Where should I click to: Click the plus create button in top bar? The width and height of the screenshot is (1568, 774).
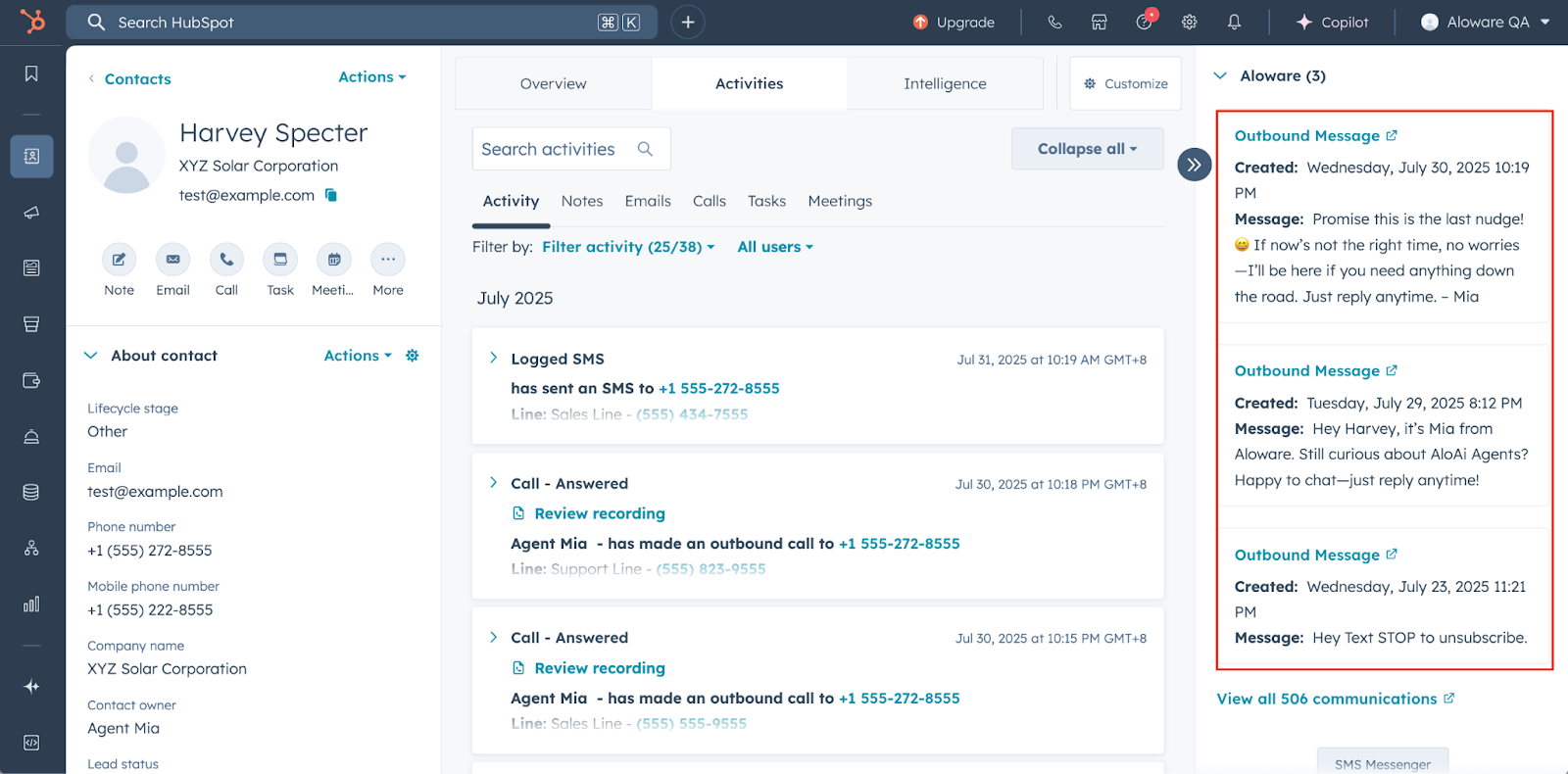pos(688,22)
